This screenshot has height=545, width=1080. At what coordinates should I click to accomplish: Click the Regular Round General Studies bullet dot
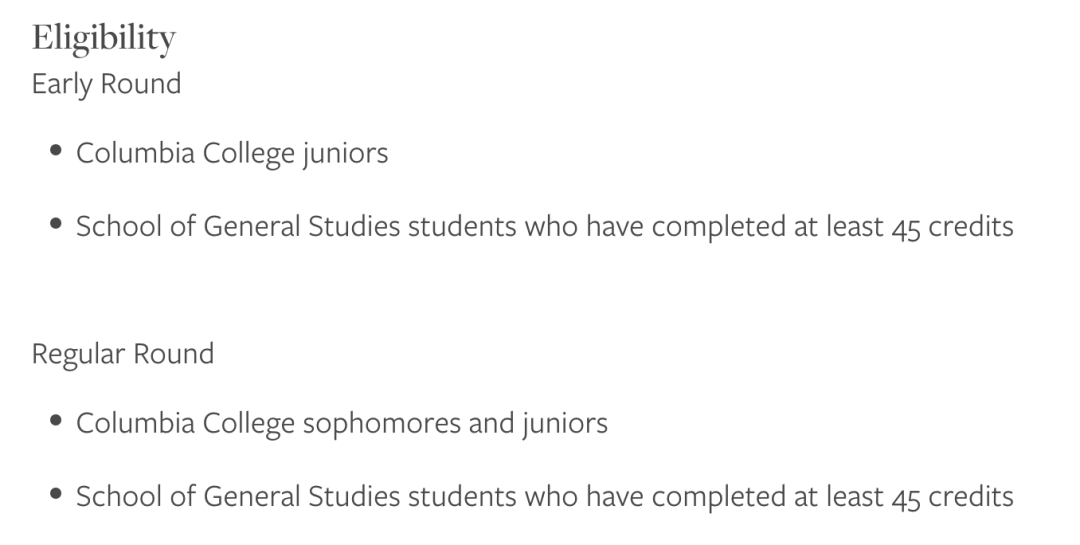pos(56,494)
